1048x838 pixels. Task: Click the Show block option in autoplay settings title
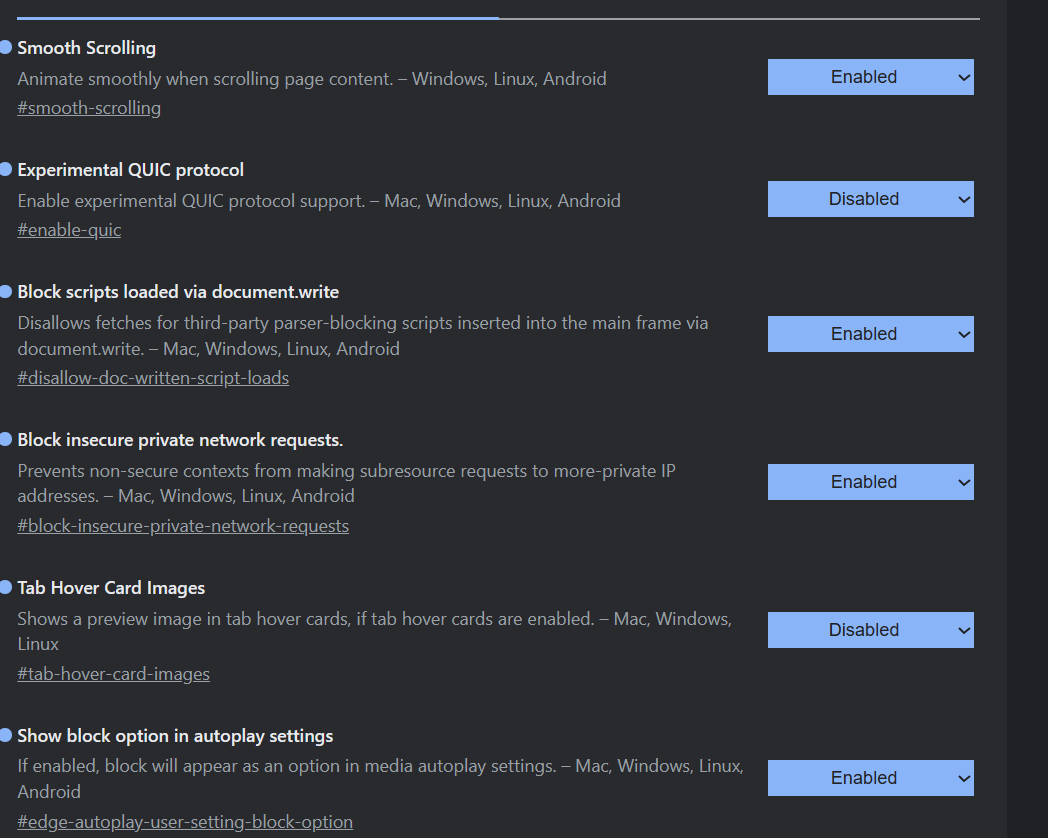click(x=175, y=736)
